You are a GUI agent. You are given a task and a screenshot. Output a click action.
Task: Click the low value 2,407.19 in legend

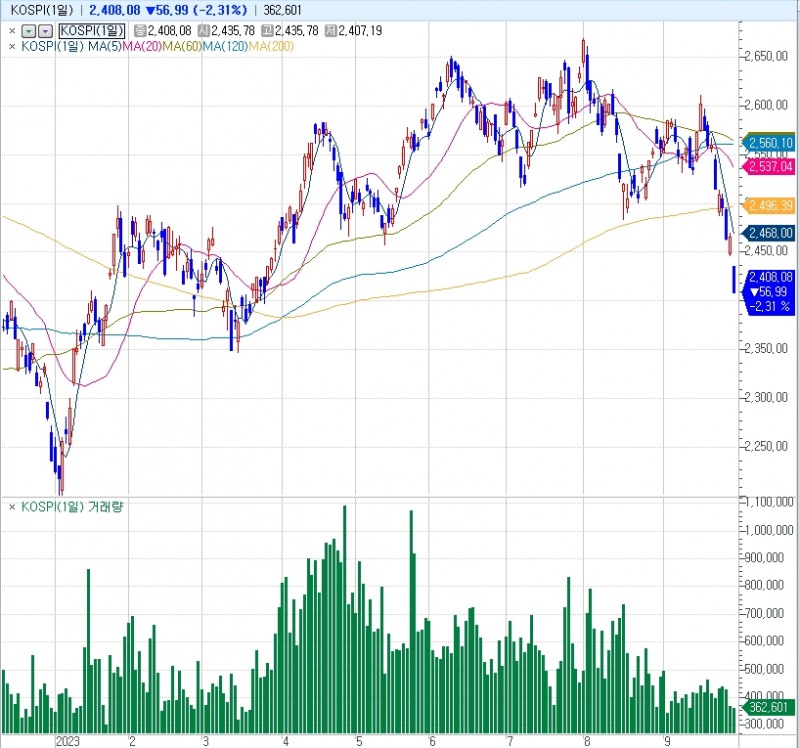[x=360, y=31]
